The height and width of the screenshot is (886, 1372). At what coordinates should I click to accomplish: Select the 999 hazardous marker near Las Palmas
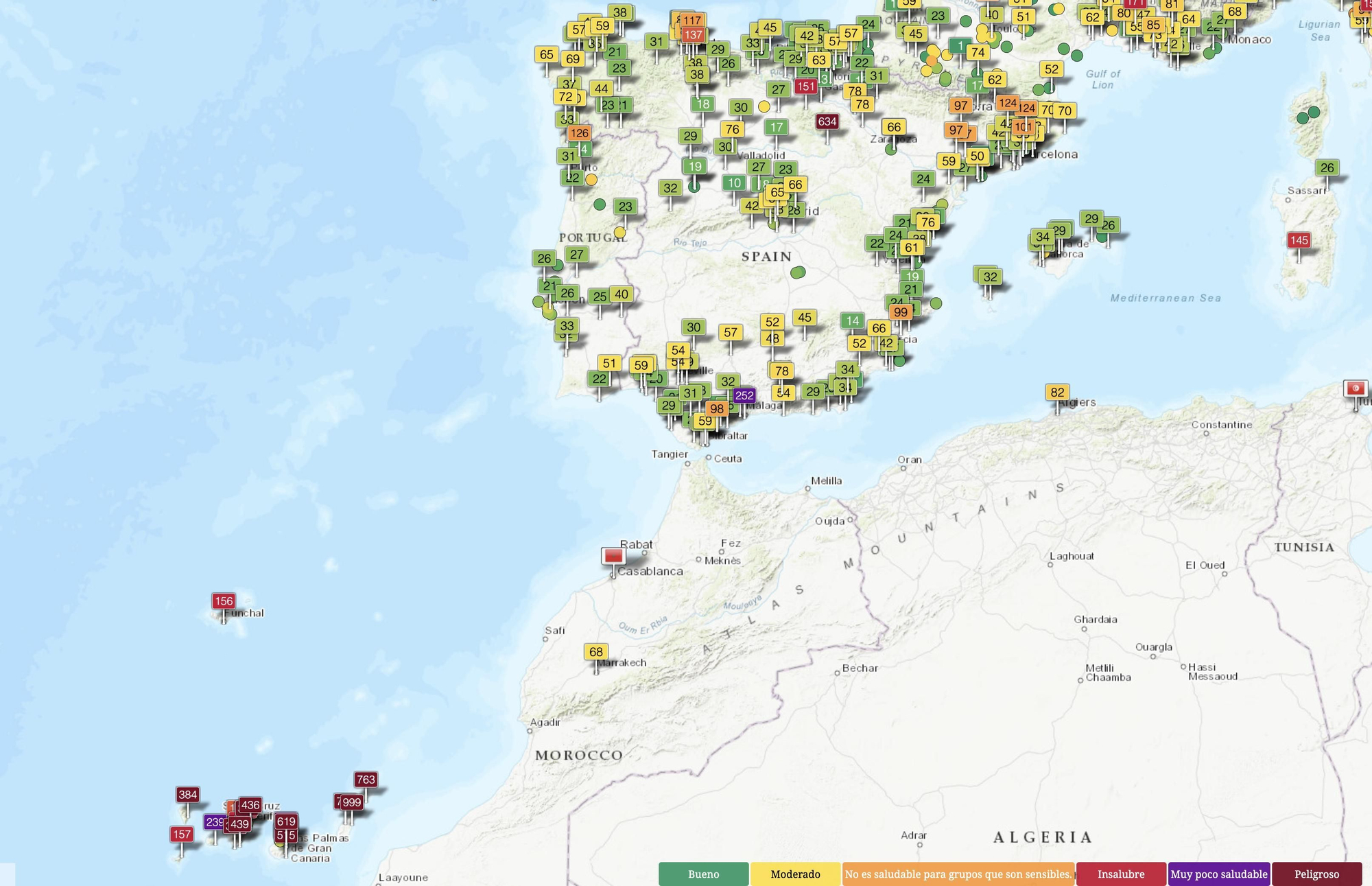point(353,801)
